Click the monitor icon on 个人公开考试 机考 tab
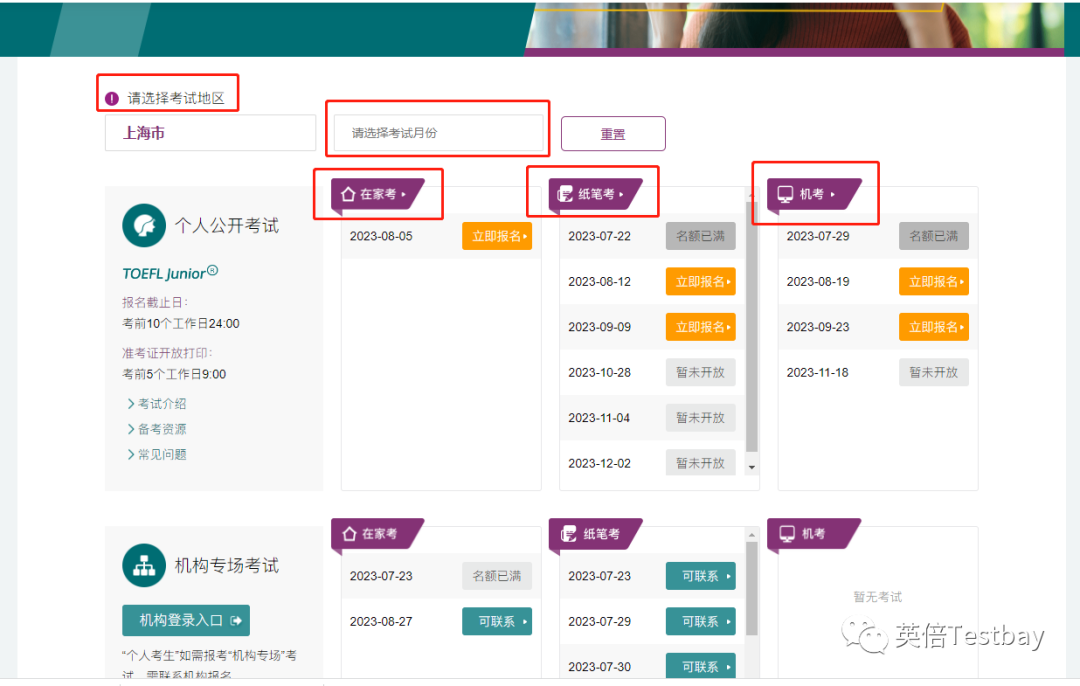 tap(785, 194)
